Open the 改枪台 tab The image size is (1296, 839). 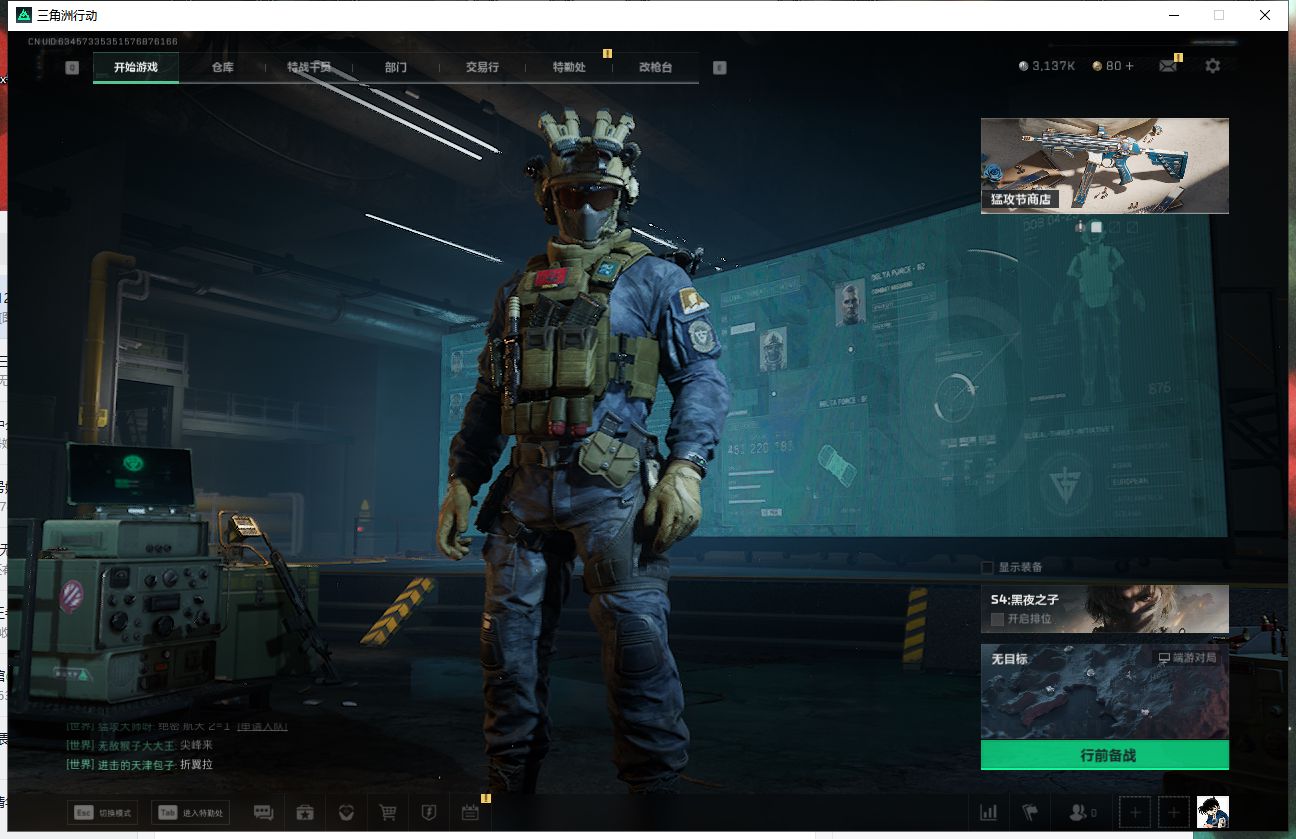(655, 67)
